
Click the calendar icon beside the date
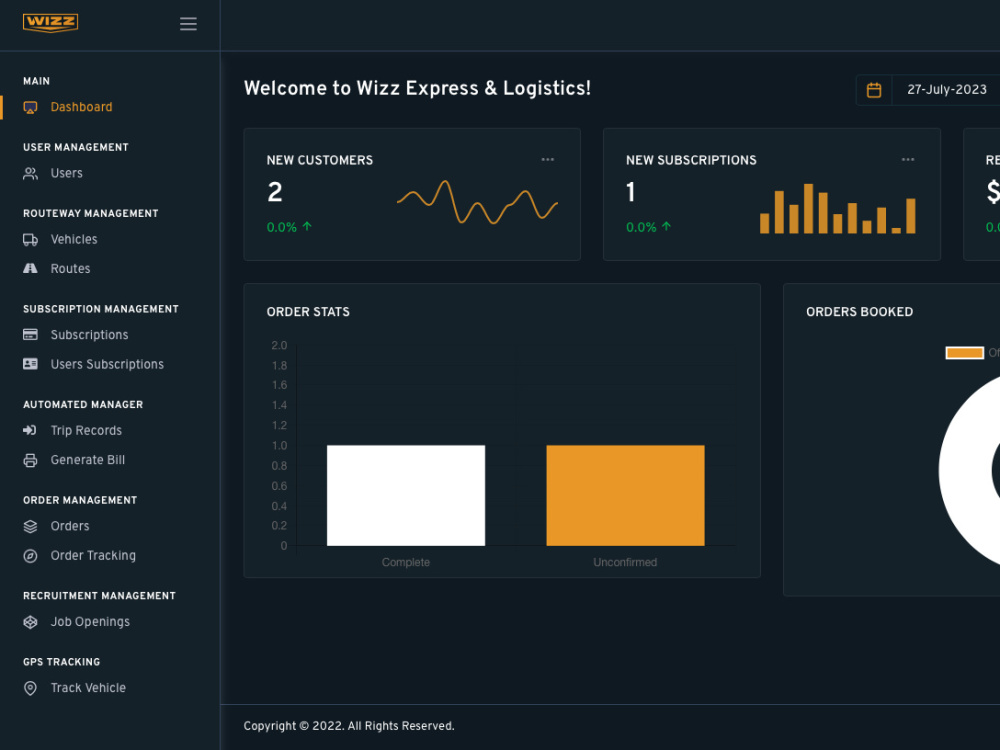[x=874, y=90]
